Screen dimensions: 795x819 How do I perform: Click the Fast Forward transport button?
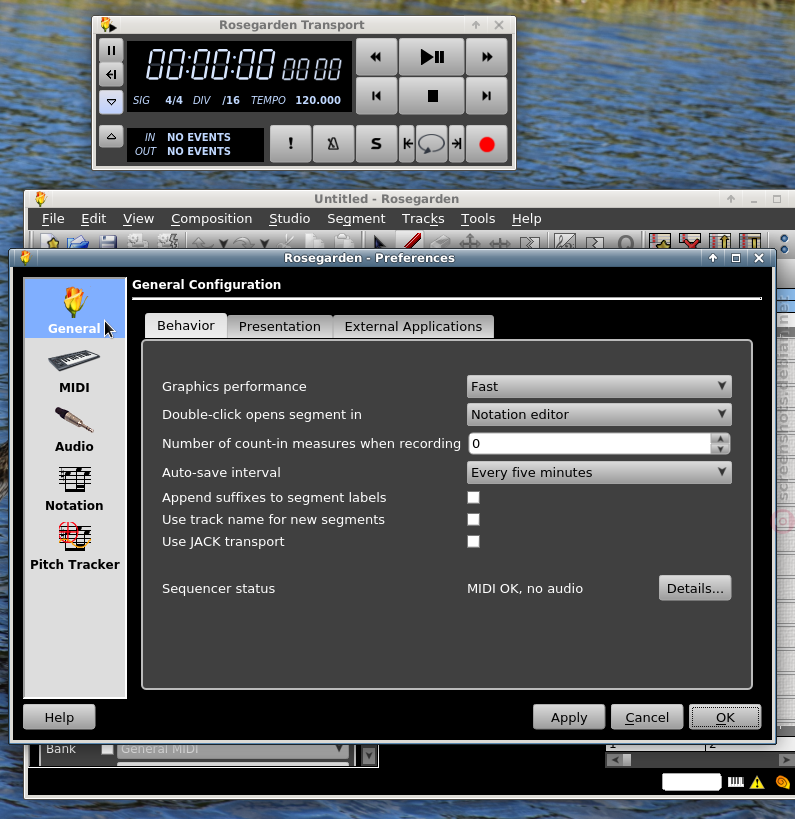pos(486,57)
